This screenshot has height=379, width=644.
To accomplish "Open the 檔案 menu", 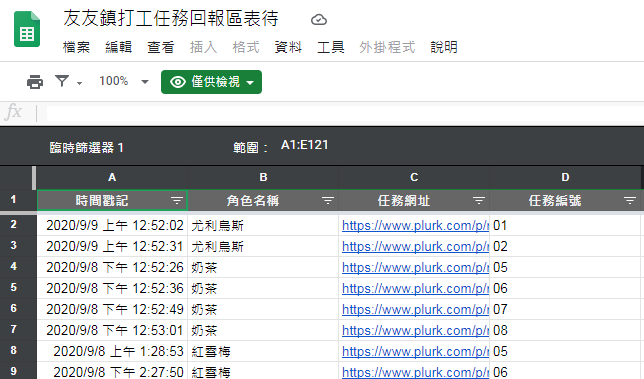I will [x=76, y=47].
